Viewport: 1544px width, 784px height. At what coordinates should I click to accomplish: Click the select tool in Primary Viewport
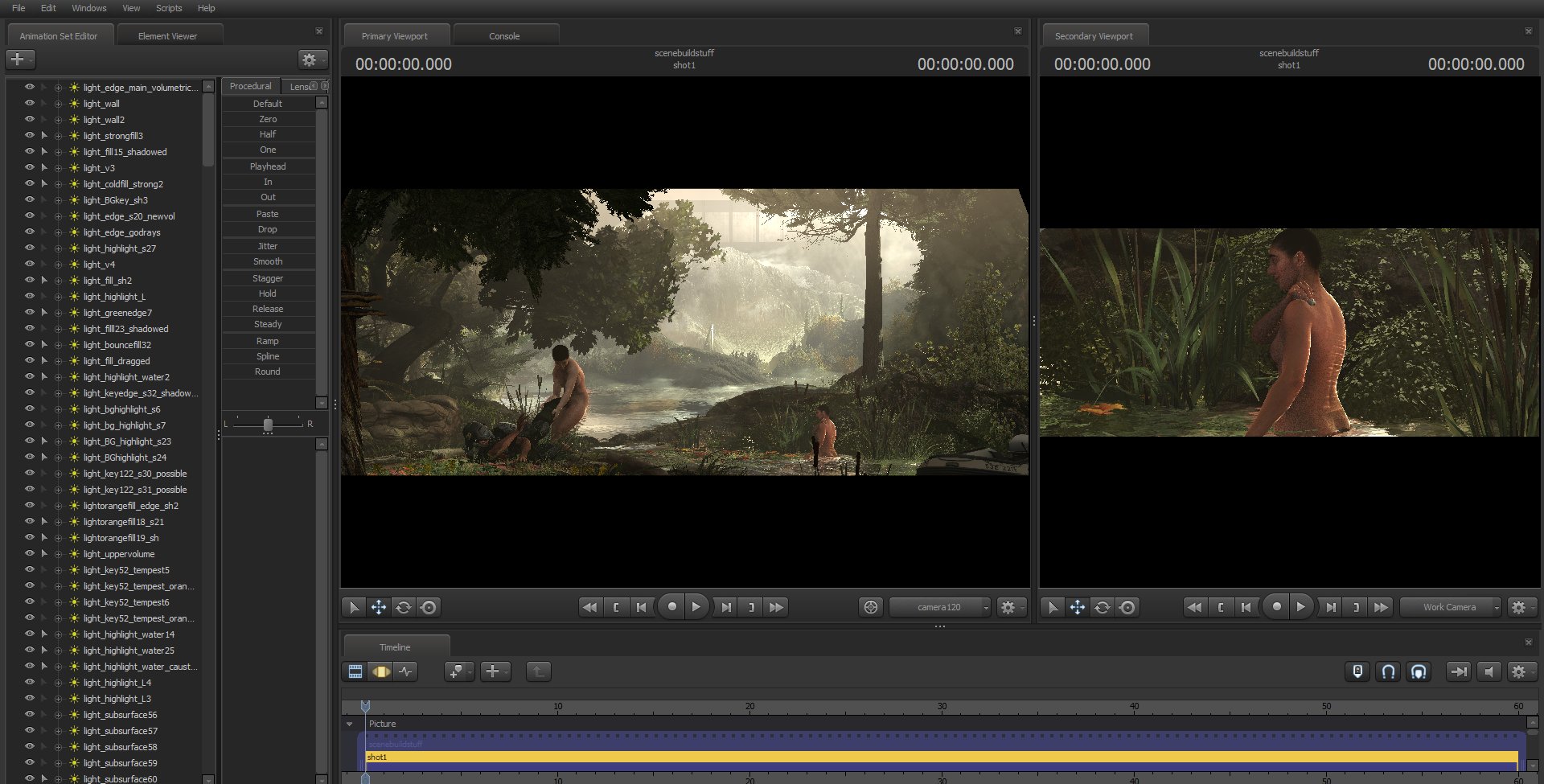coord(354,607)
